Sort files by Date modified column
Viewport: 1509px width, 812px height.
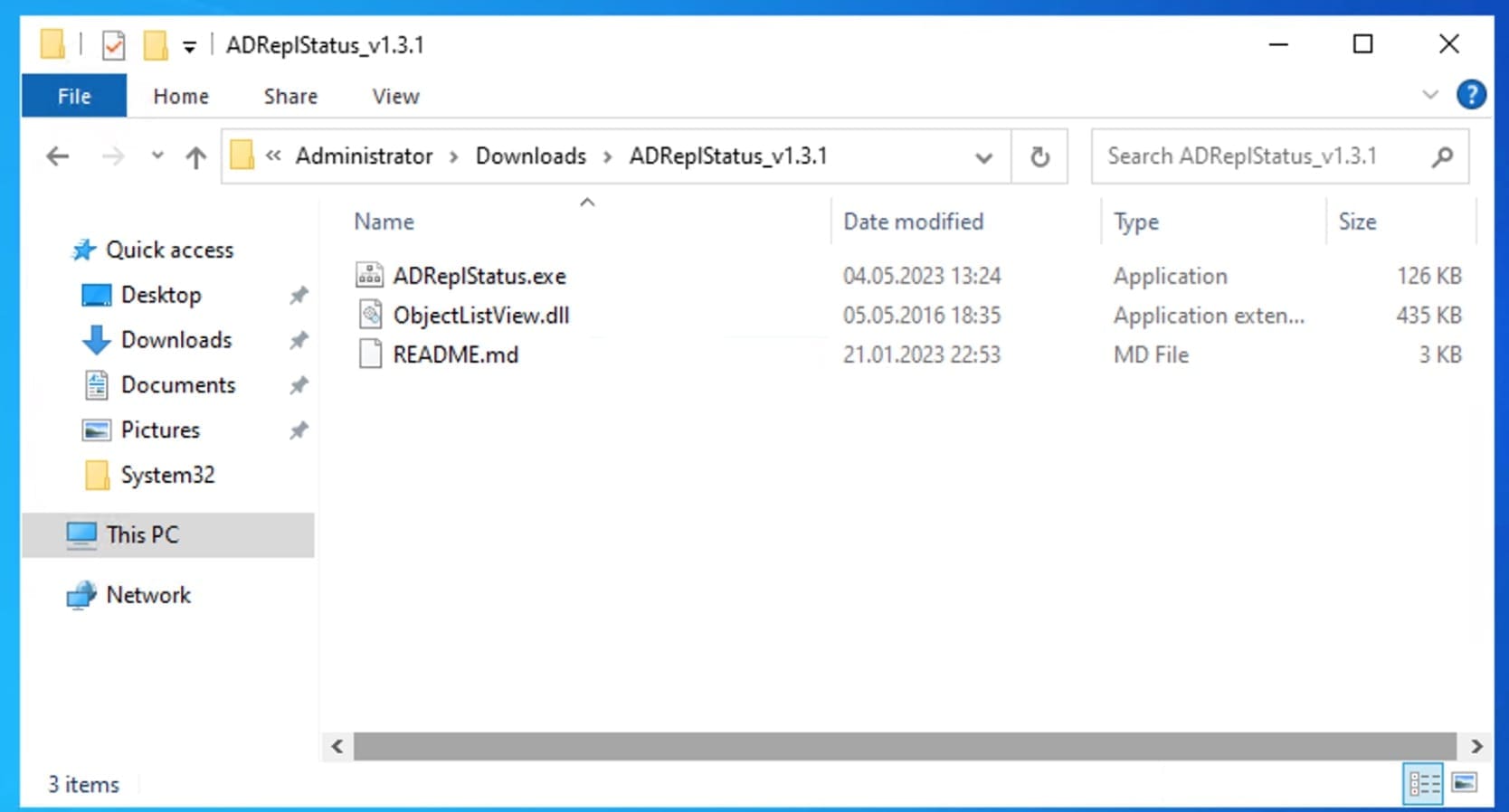913,222
